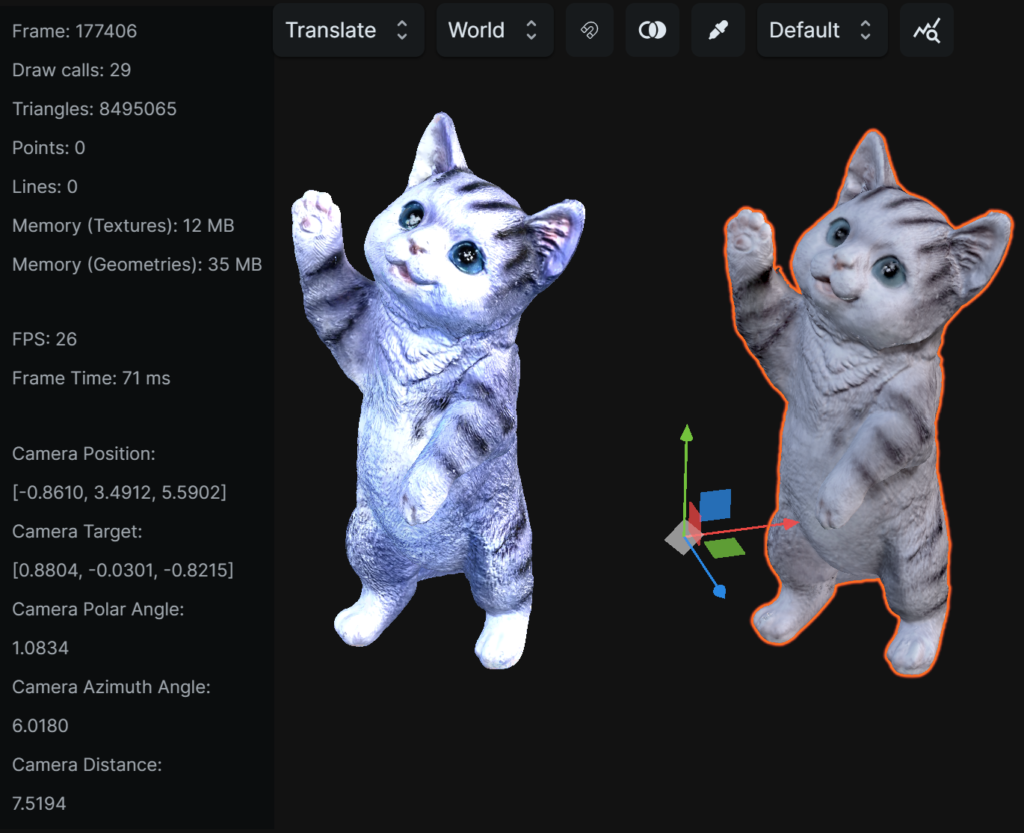Click the "Camera Azimuth Angle:" label
Viewport: 1024px width, 833px height.
[x=111, y=687]
